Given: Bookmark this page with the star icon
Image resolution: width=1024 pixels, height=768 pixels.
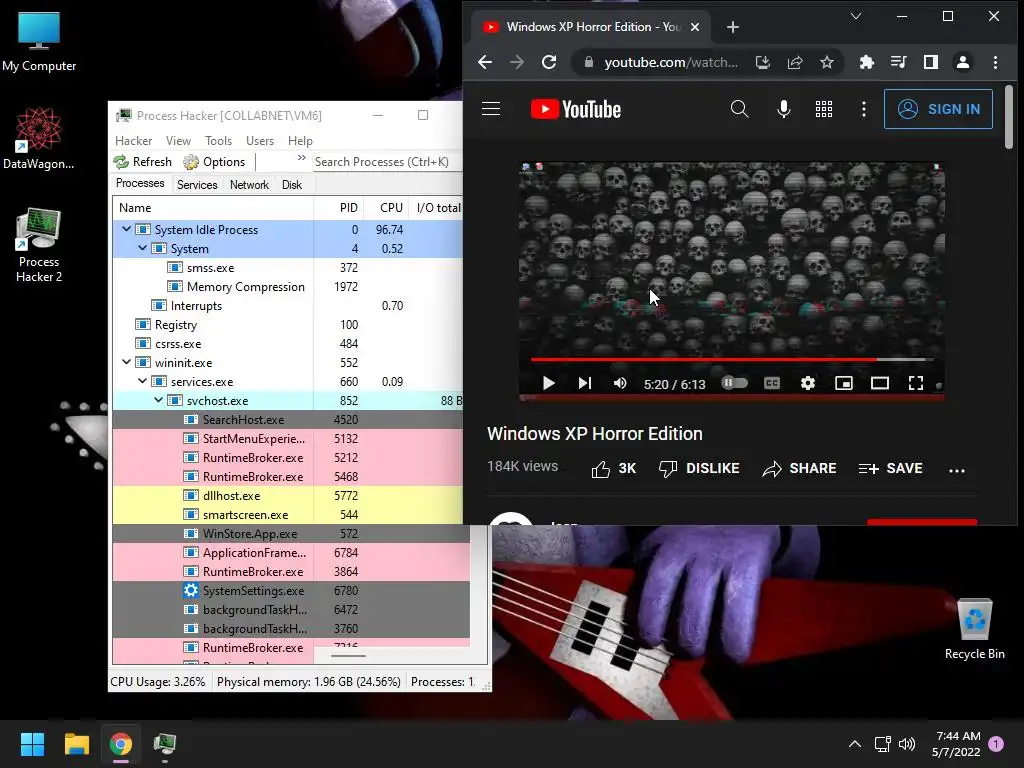Looking at the screenshot, I should pos(827,62).
